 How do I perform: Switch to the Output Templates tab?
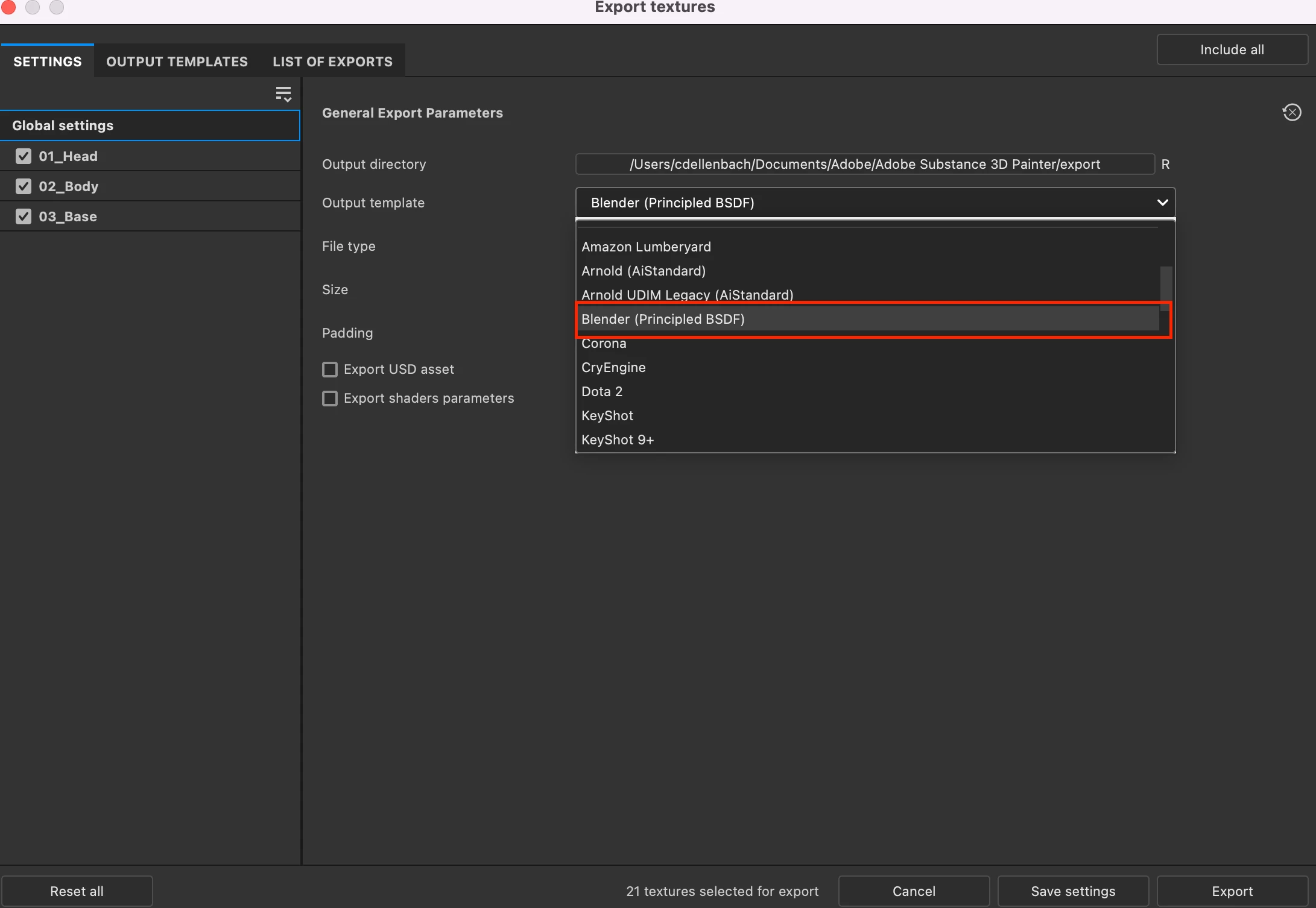tap(177, 61)
